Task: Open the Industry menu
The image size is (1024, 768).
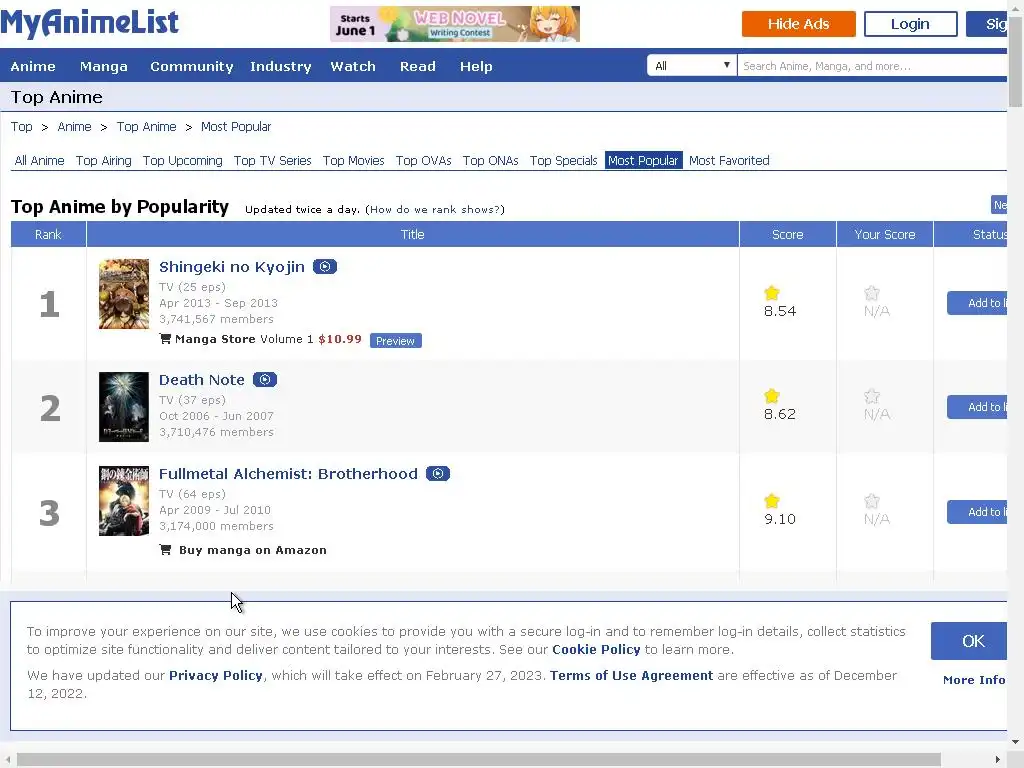Action: point(280,66)
